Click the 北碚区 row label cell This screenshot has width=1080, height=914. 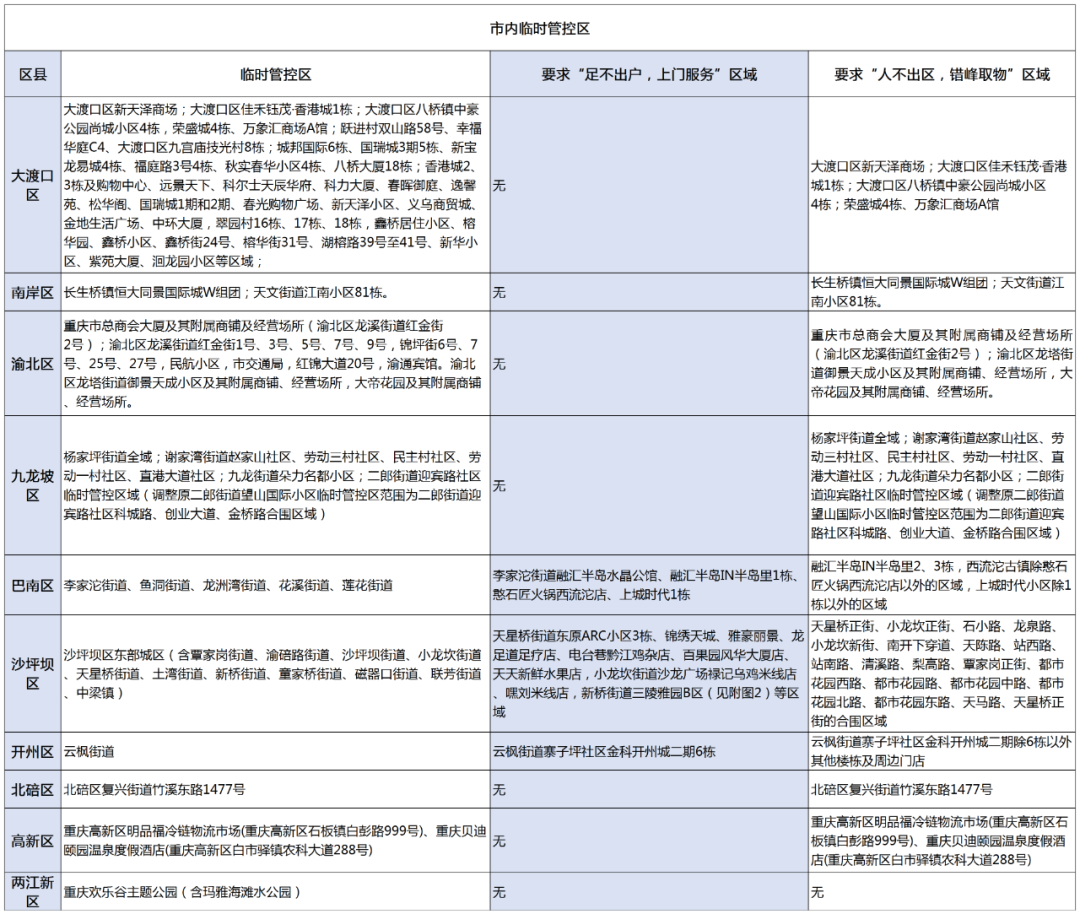click(x=32, y=789)
